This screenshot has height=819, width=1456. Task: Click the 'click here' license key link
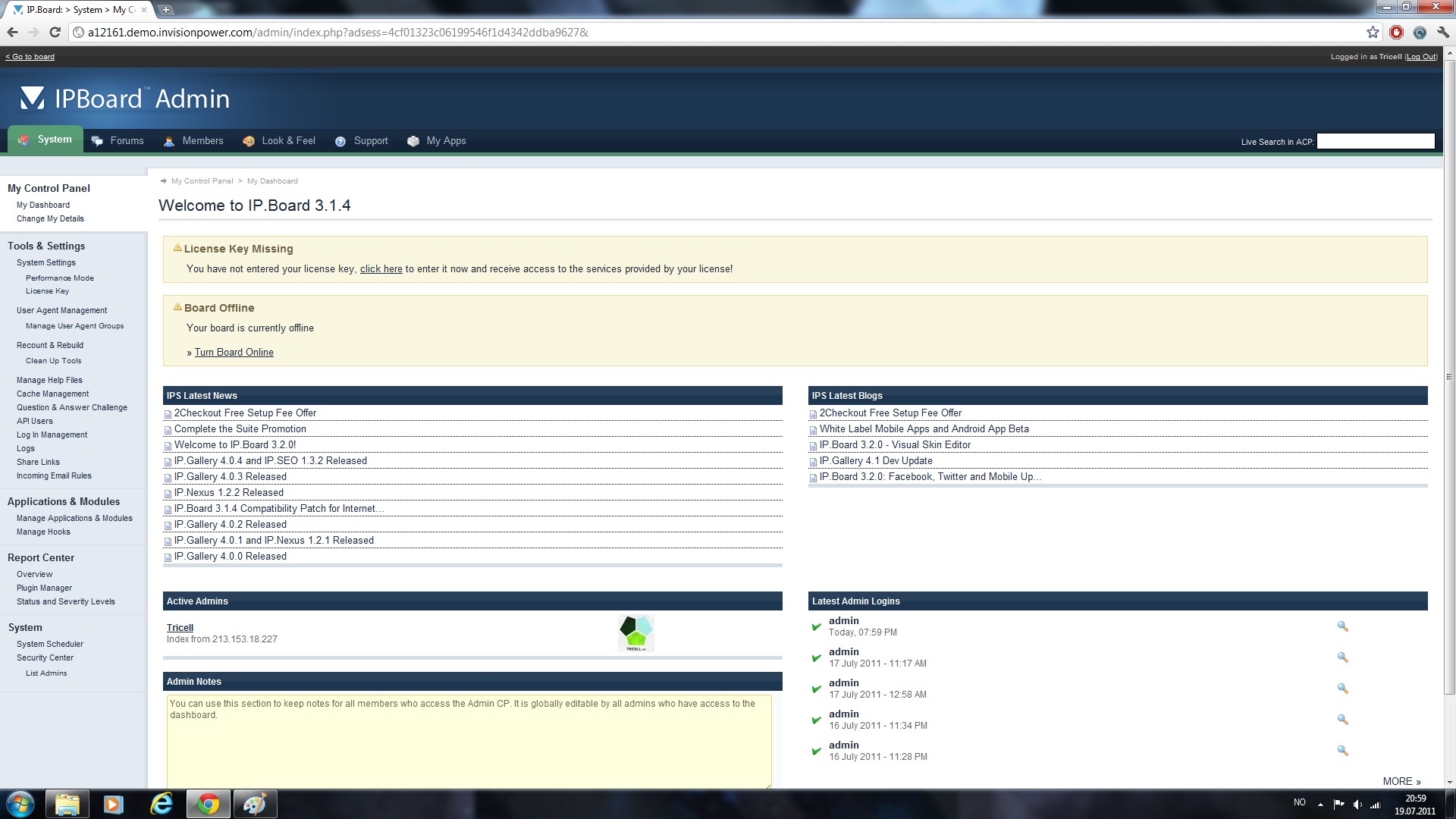click(381, 268)
